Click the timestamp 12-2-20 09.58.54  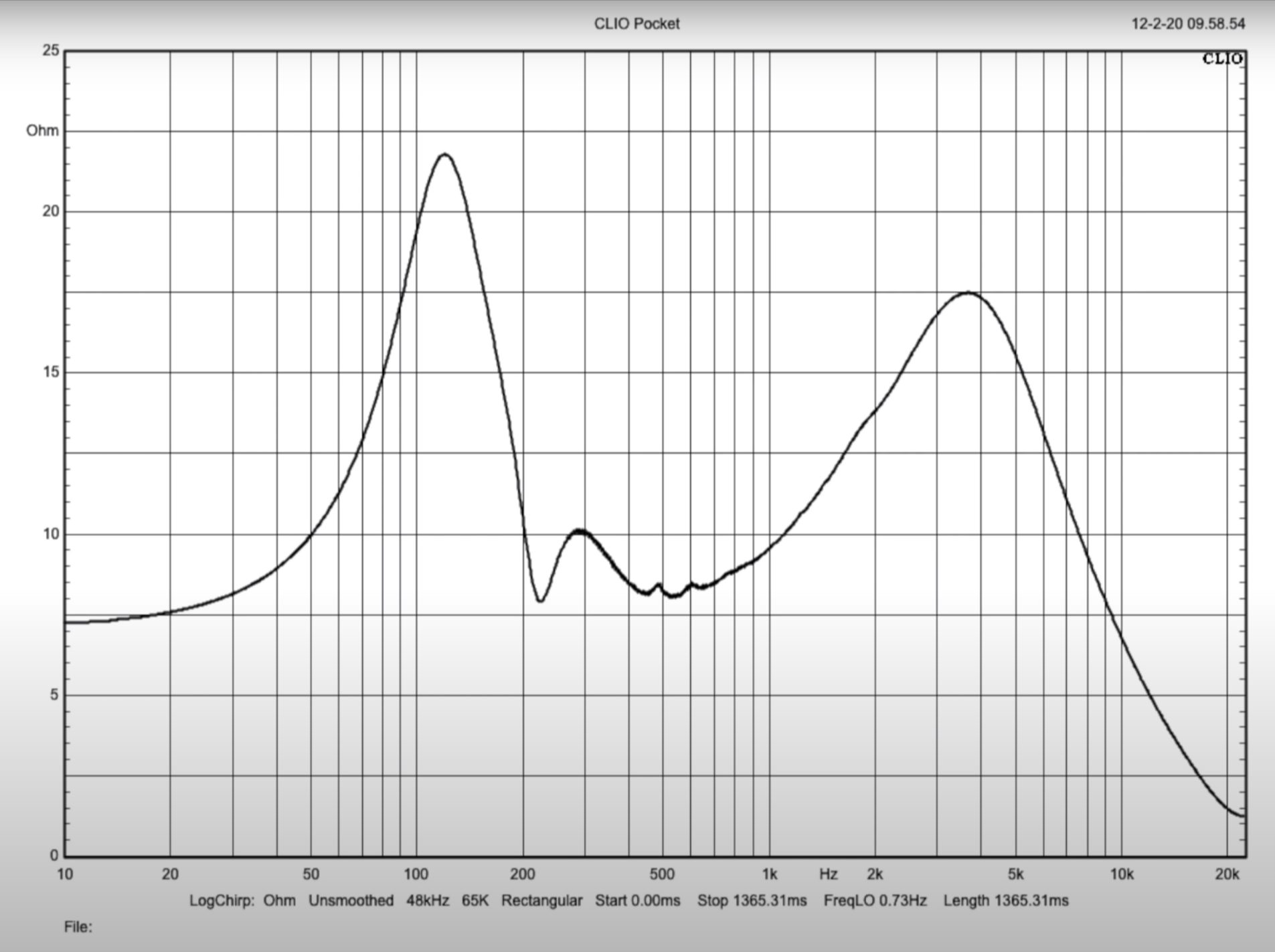click(1188, 24)
